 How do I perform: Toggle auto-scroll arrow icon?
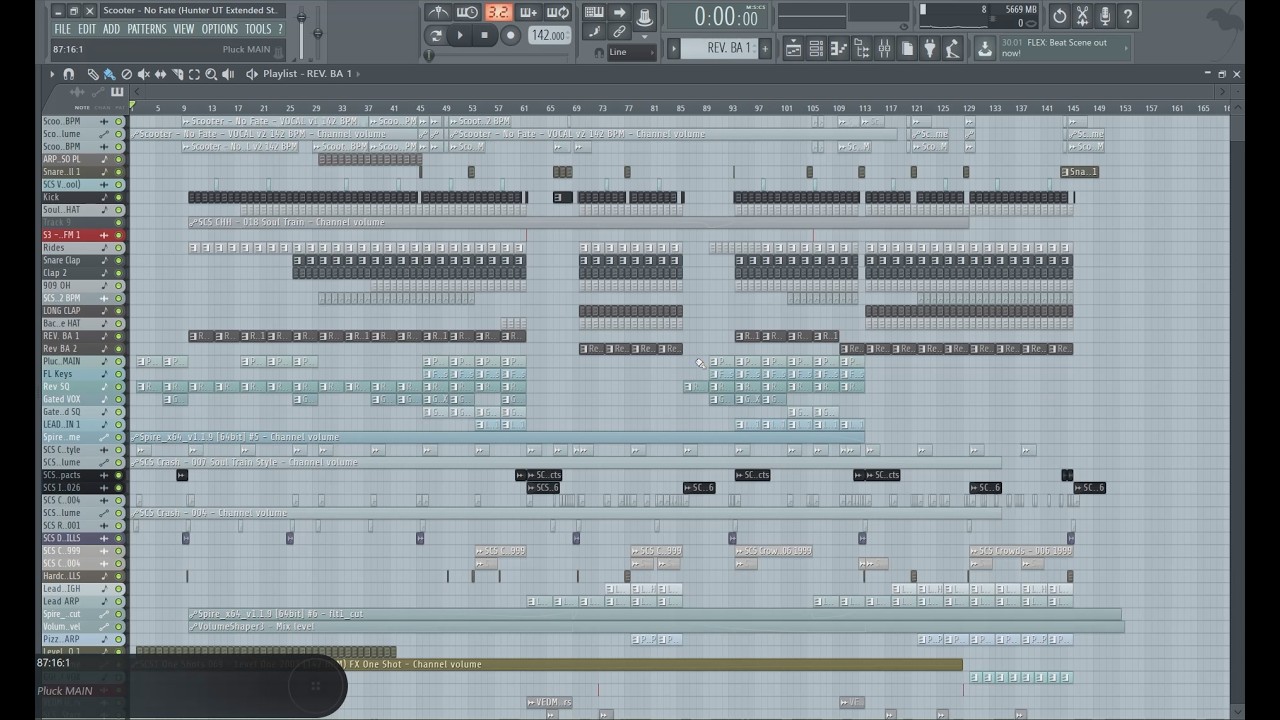619,12
